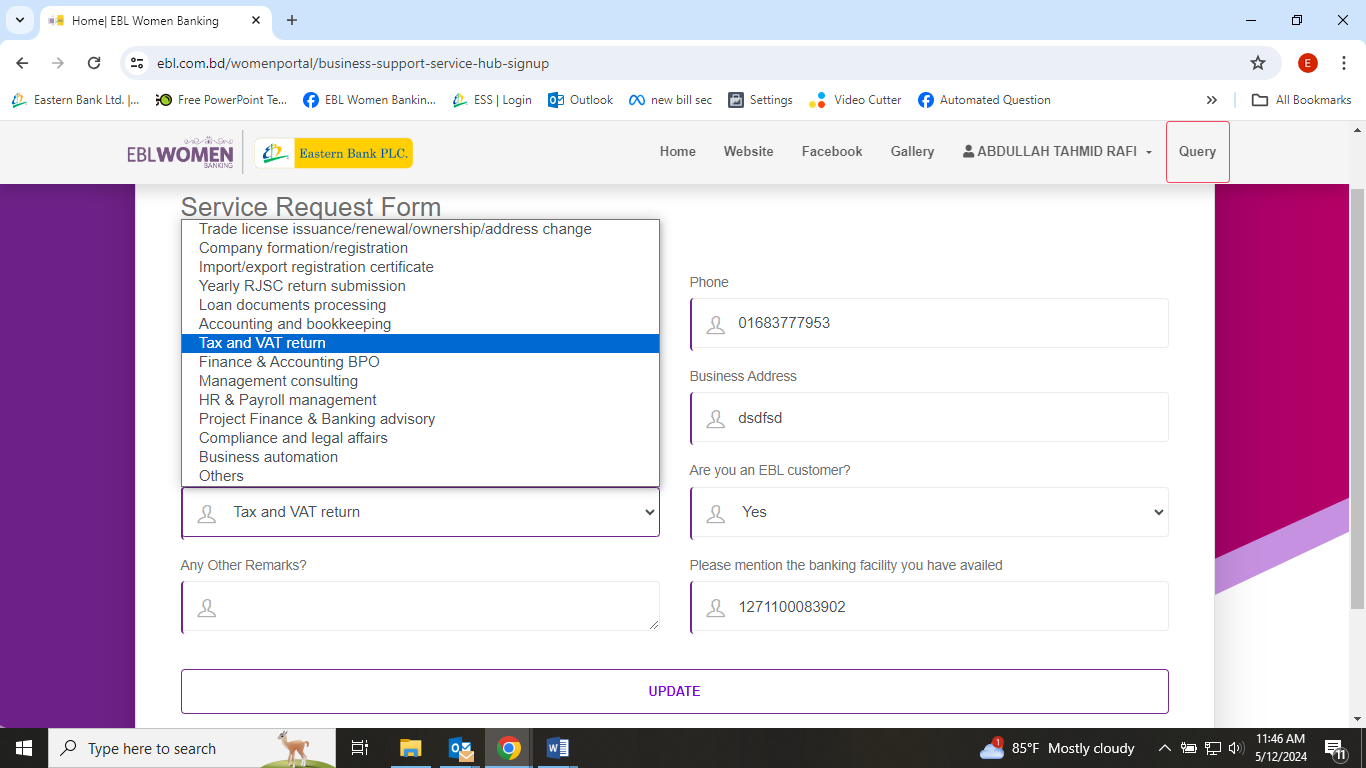Click the browser address bar URL
This screenshot has width=1366, height=768.
(353, 63)
